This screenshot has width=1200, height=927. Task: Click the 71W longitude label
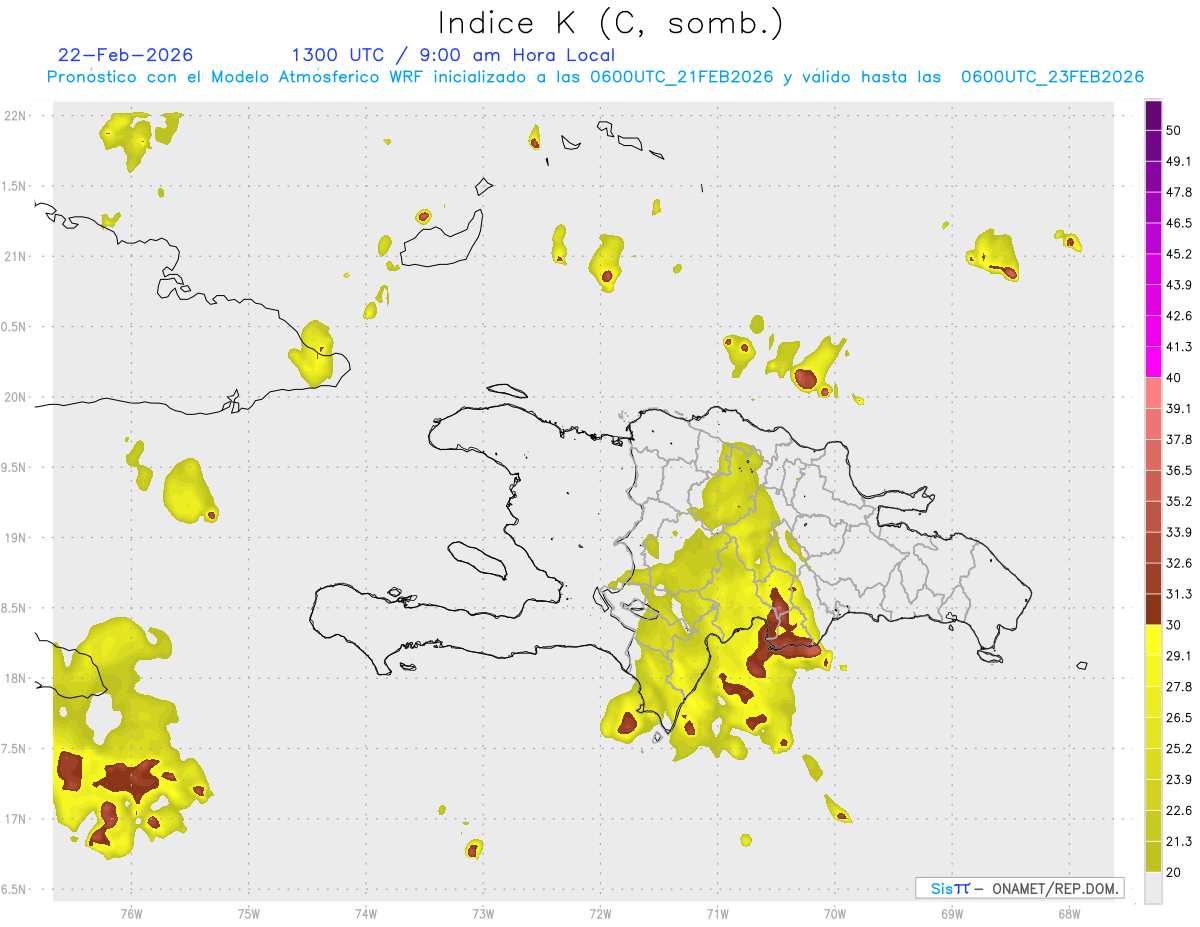tap(717, 913)
